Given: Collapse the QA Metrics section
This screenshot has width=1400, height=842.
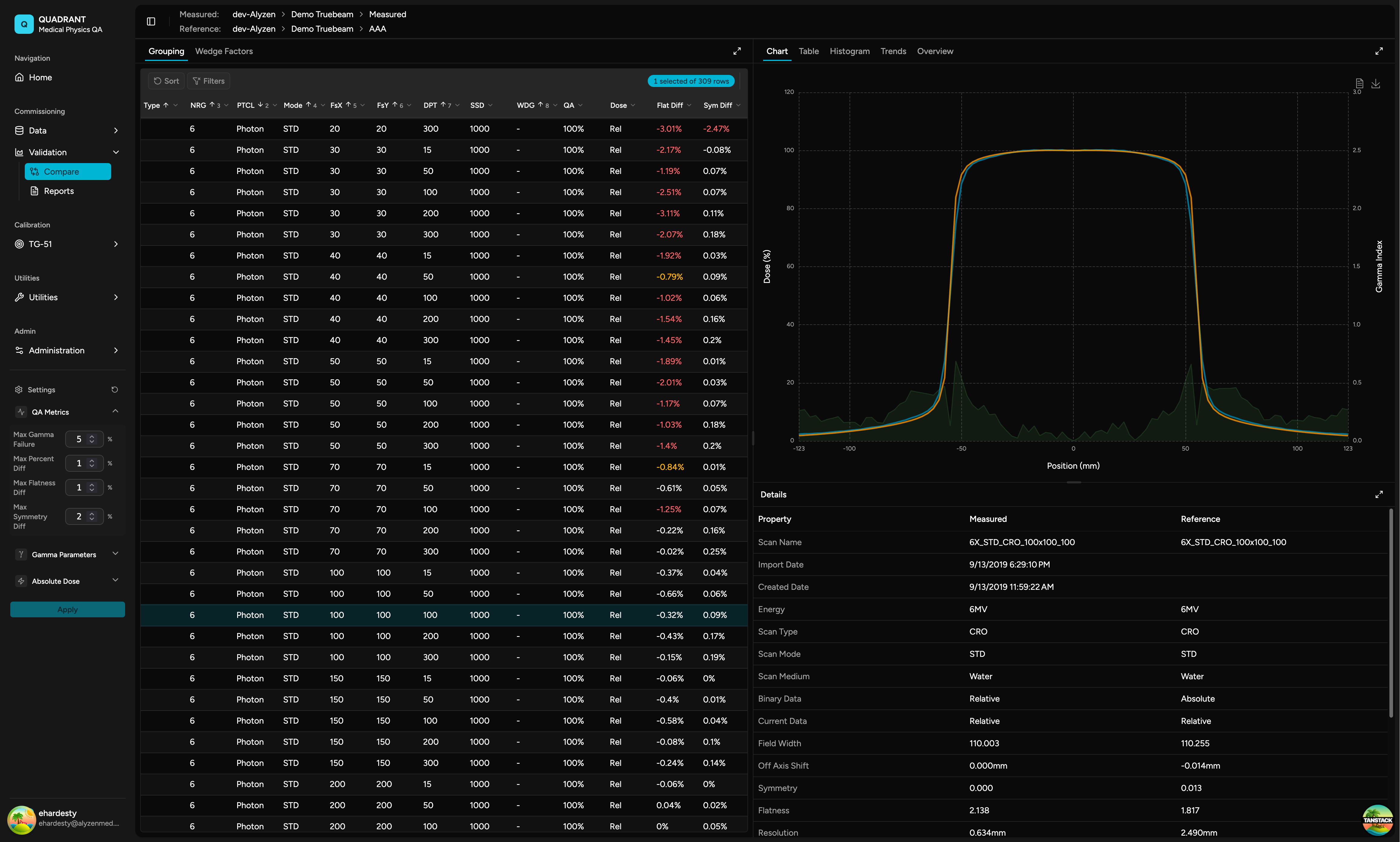Looking at the screenshot, I should coord(115,411).
